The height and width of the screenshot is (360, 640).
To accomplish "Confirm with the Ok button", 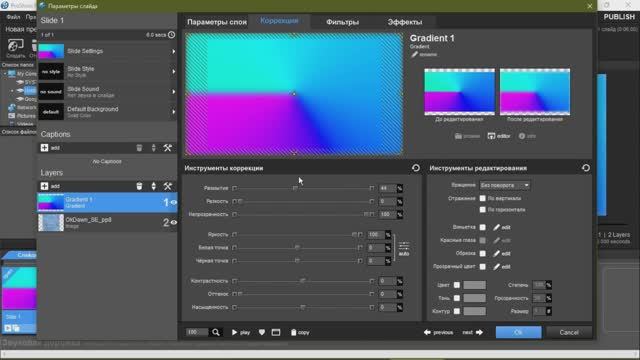I will (518, 332).
